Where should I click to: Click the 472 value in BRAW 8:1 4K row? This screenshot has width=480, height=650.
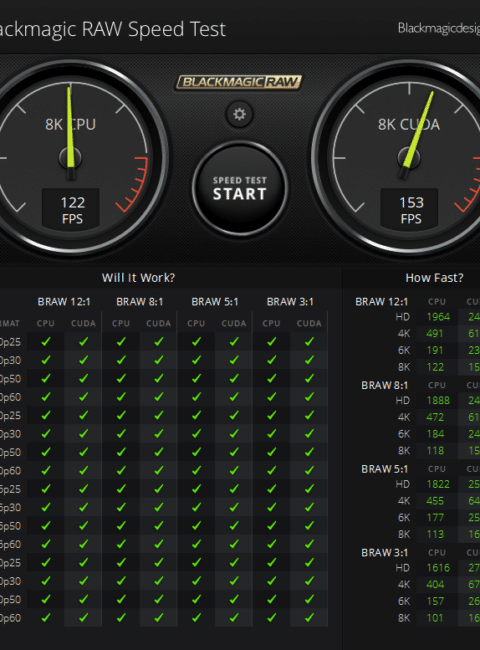pyautogui.click(x=435, y=417)
